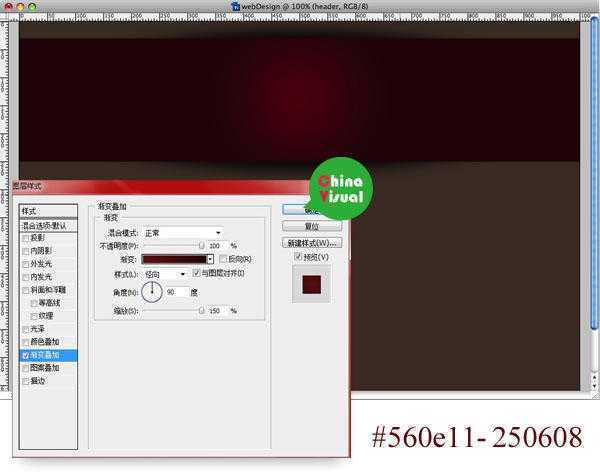Enable the 内发光 inner glow checkbox
The image size is (600, 473).
click(26, 277)
